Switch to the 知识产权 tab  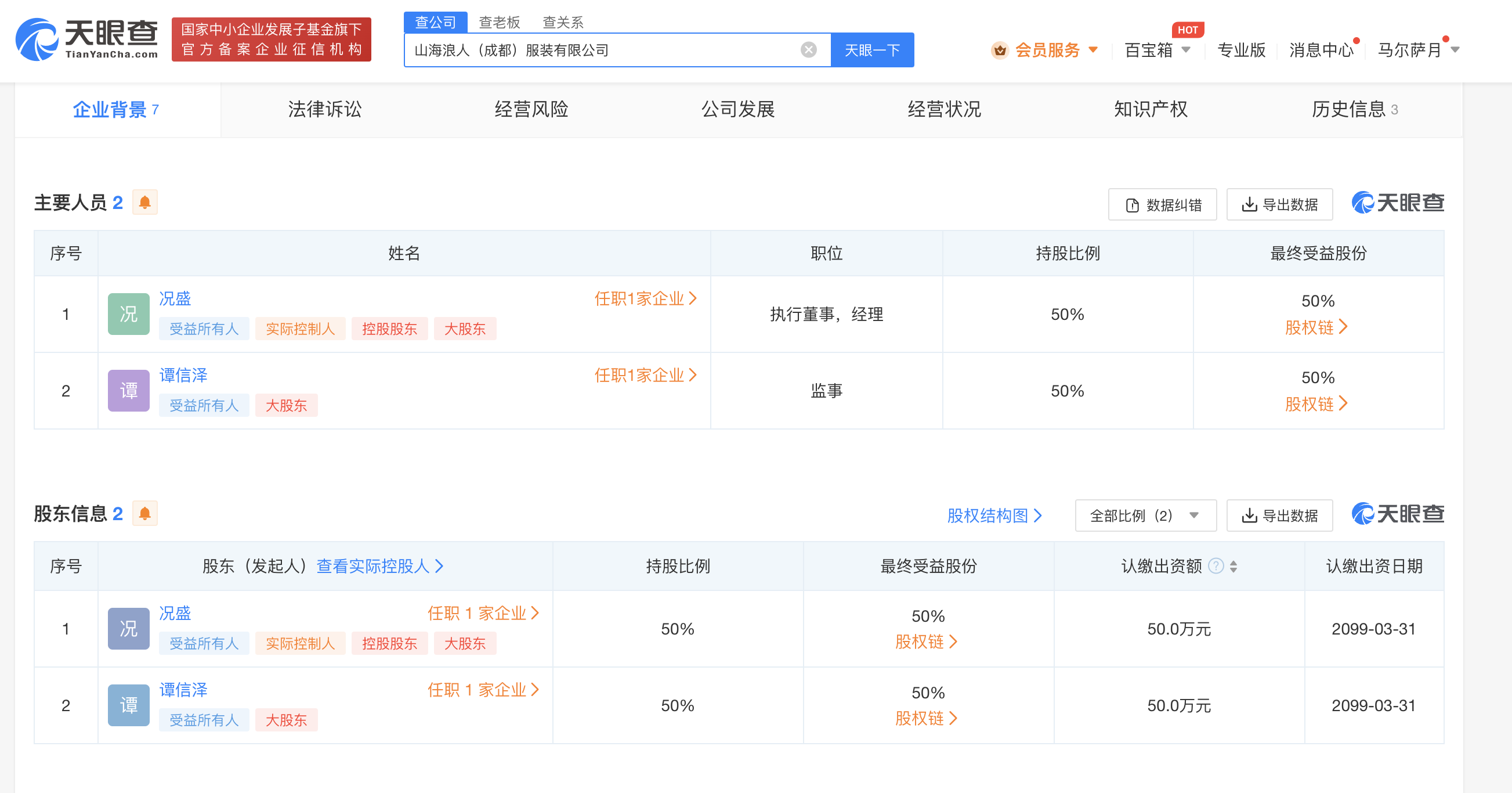coord(1151,109)
